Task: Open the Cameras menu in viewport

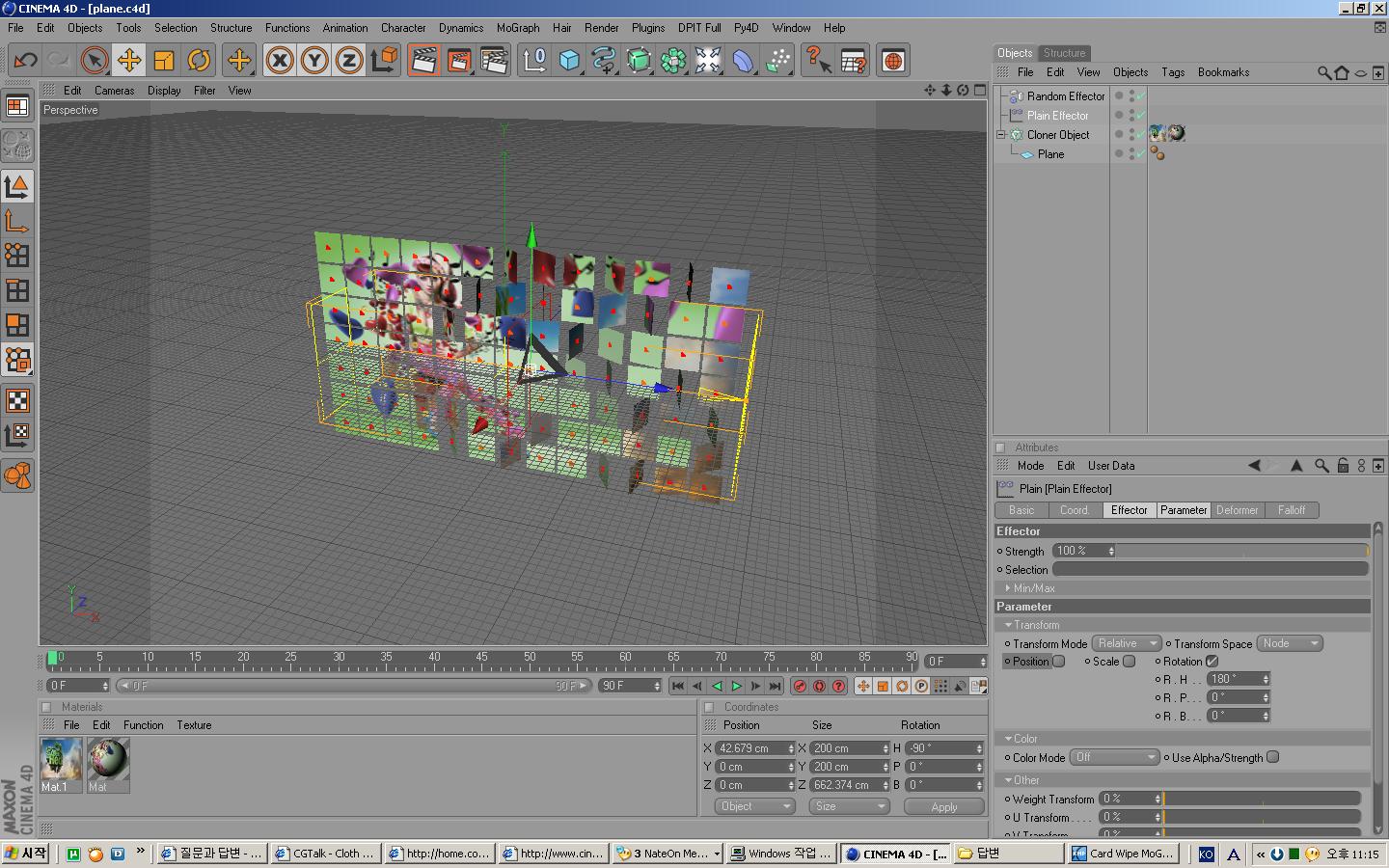Action: pos(114,91)
